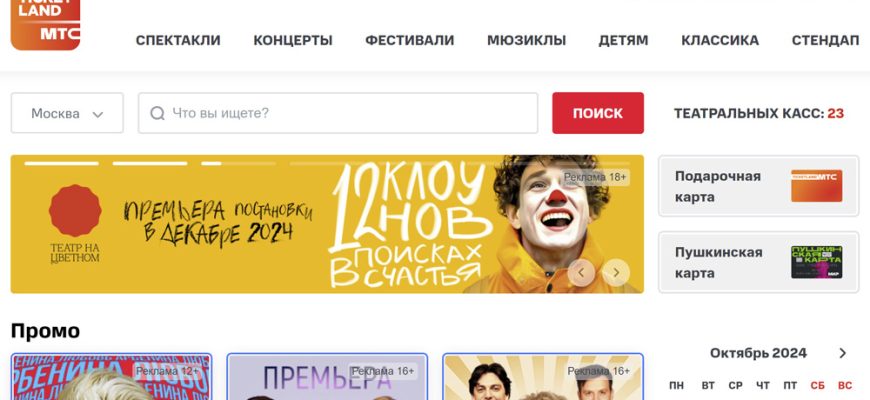Viewport: 870px width, 400px height.
Task: Click the gift card image icon
Action: (x=816, y=186)
